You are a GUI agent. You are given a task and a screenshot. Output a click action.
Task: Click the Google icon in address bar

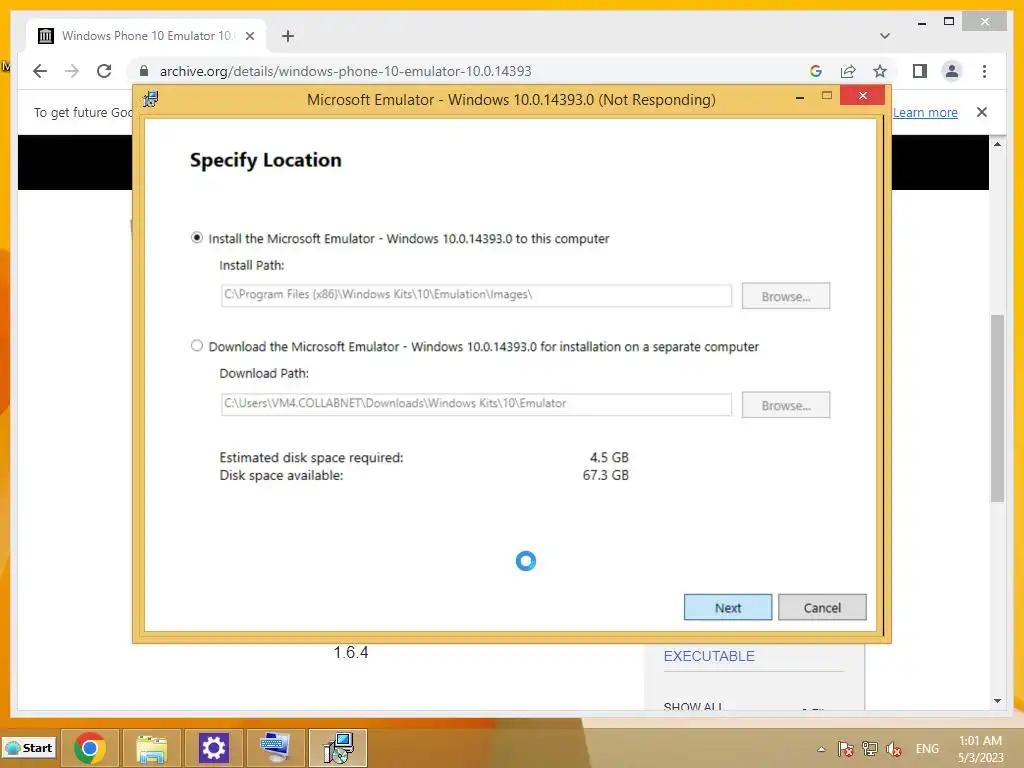coord(816,71)
